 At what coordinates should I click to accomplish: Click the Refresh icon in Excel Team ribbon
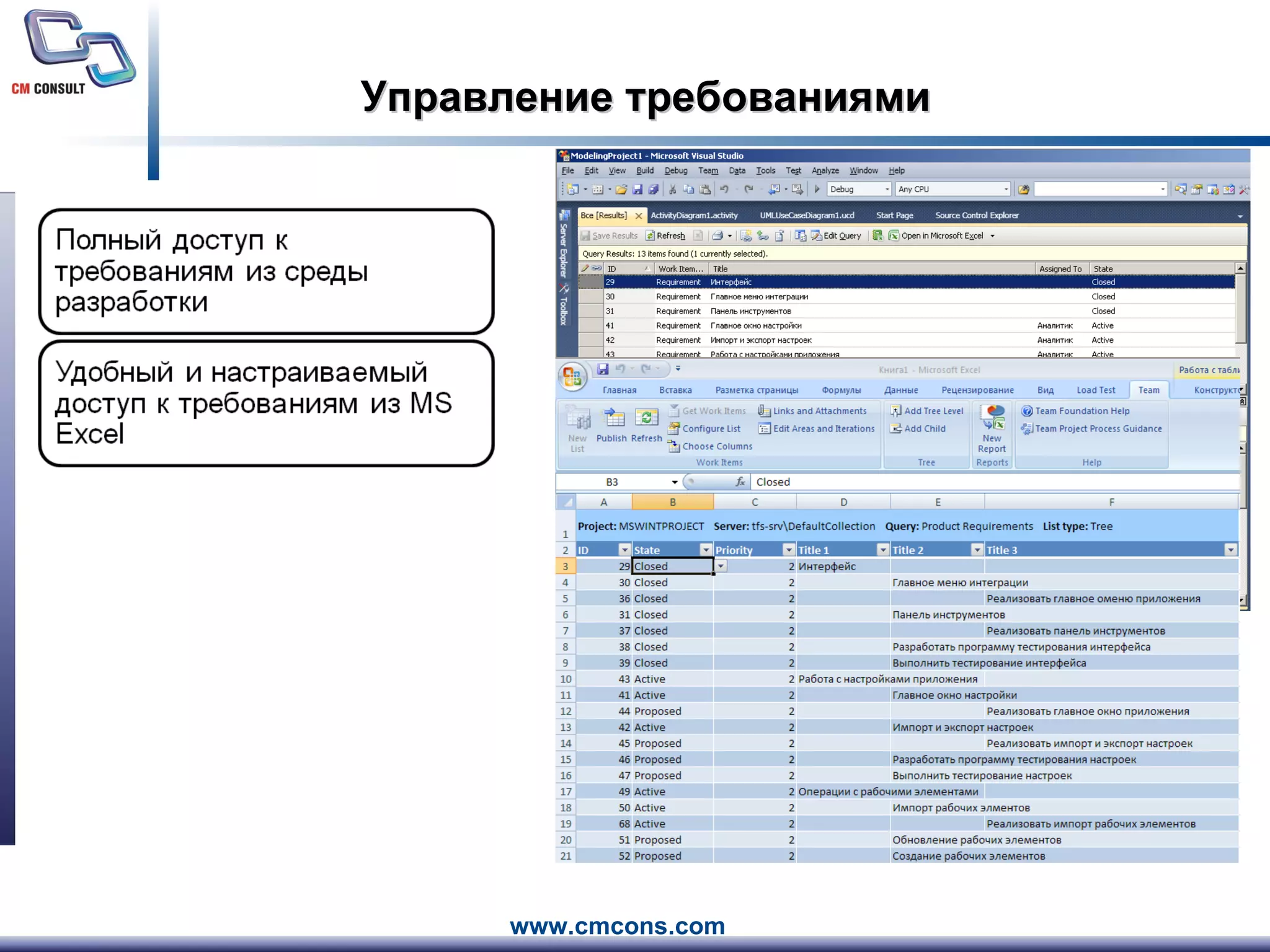(x=646, y=418)
